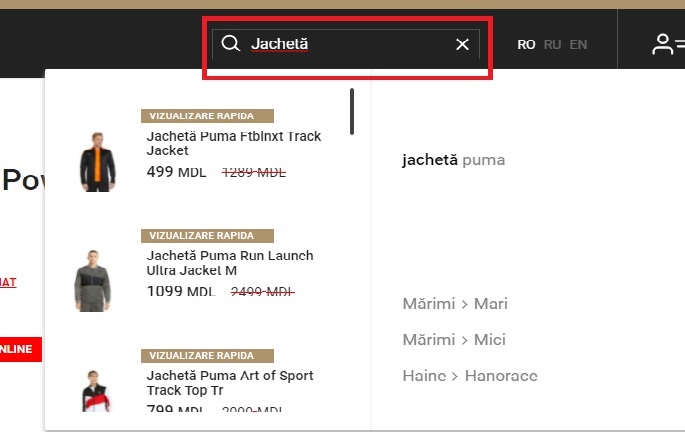This screenshot has width=685, height=432.
Task: Open quick view for Ftblnxt Track Jacket
Action: [207, 116]
